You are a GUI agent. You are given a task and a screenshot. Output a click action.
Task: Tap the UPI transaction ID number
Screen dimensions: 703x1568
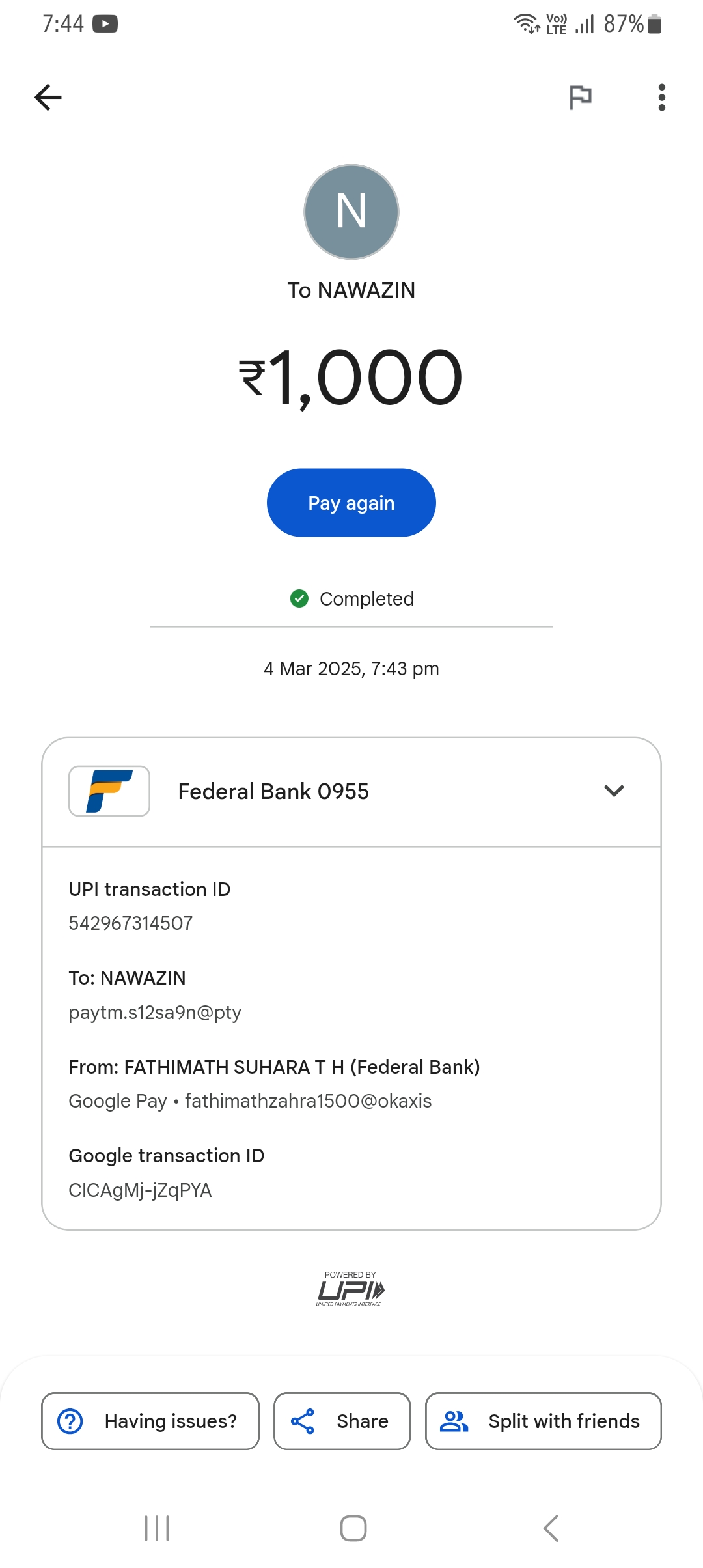[x=131, y=923]
